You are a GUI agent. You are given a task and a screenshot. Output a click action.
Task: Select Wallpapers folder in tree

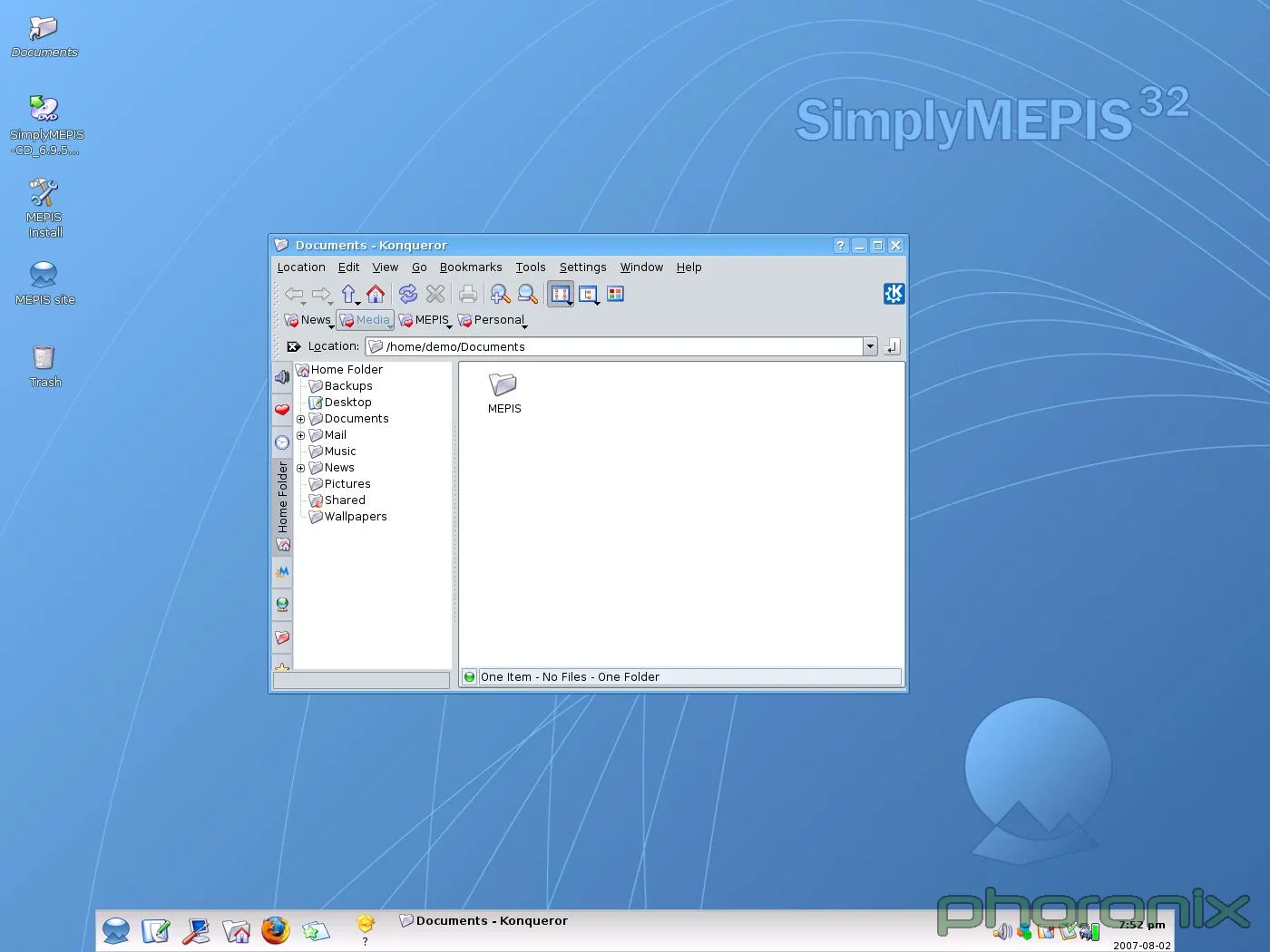point(348,517)
